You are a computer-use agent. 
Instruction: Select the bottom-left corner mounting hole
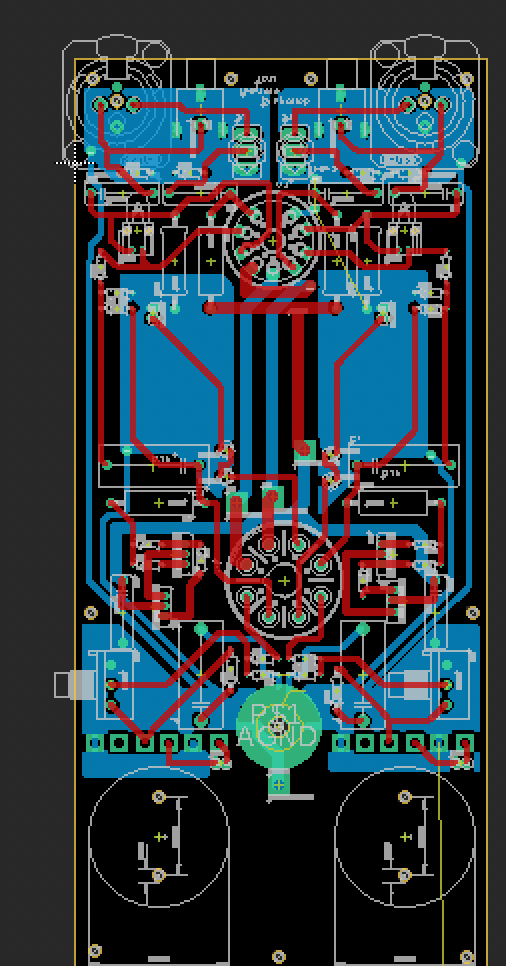tap(95, 951)
